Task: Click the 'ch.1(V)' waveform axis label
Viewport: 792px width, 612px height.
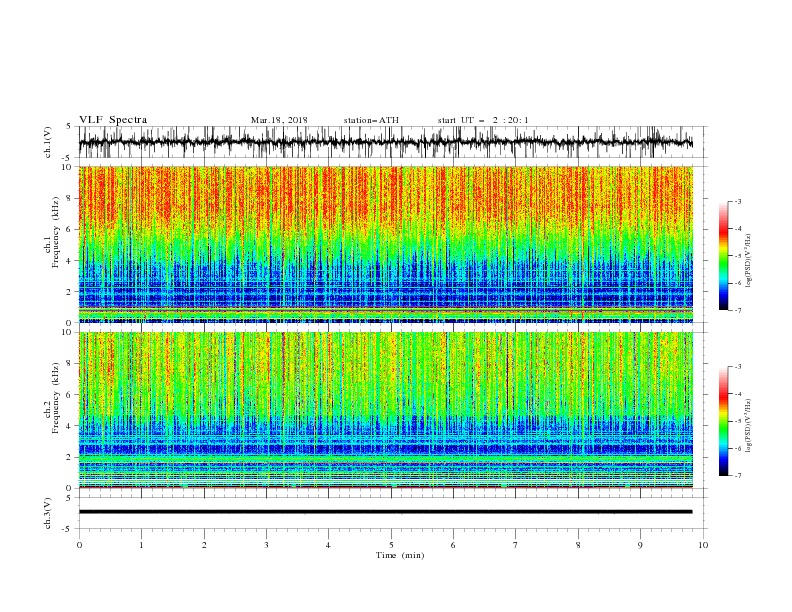Action: [48, 142]
